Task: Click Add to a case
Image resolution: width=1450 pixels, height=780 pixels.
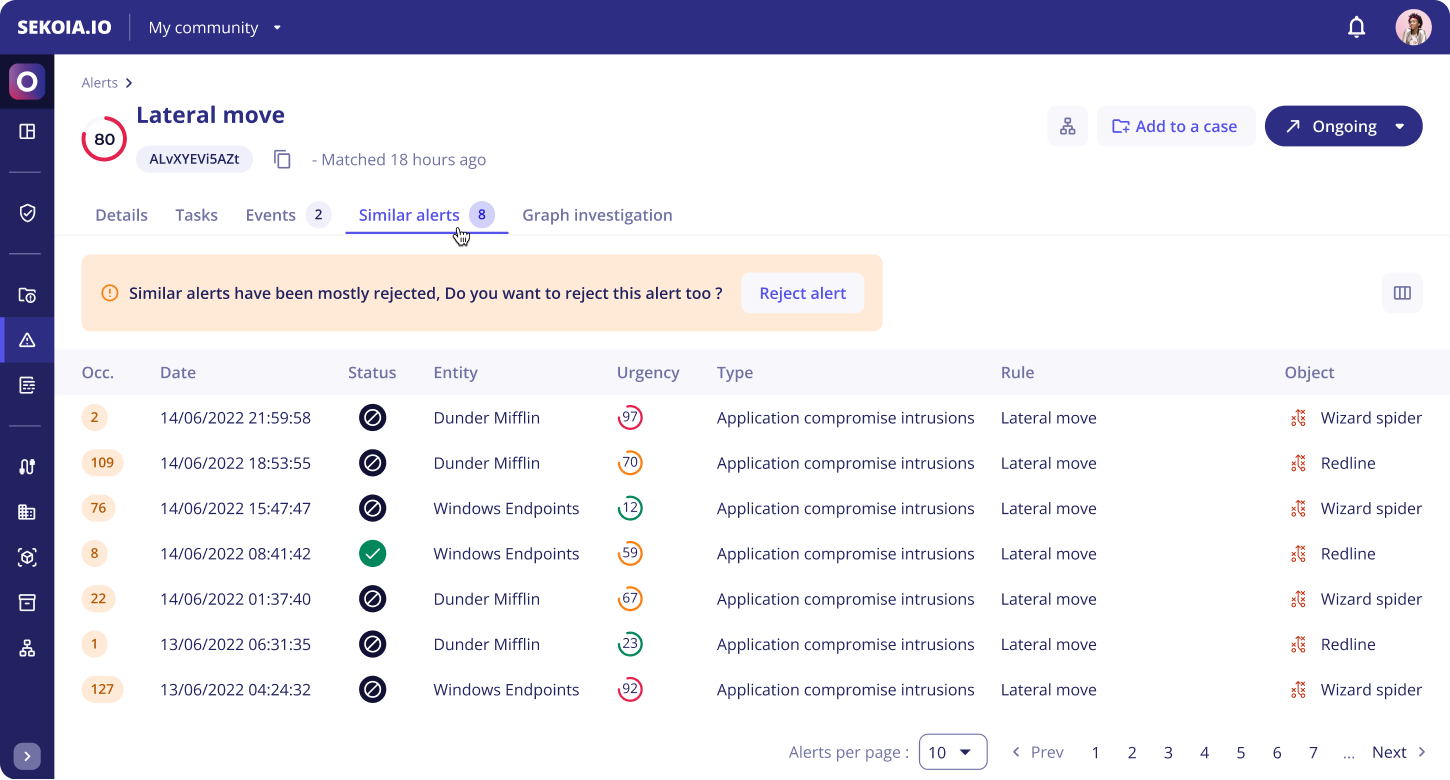Action: click(1176, 126)
